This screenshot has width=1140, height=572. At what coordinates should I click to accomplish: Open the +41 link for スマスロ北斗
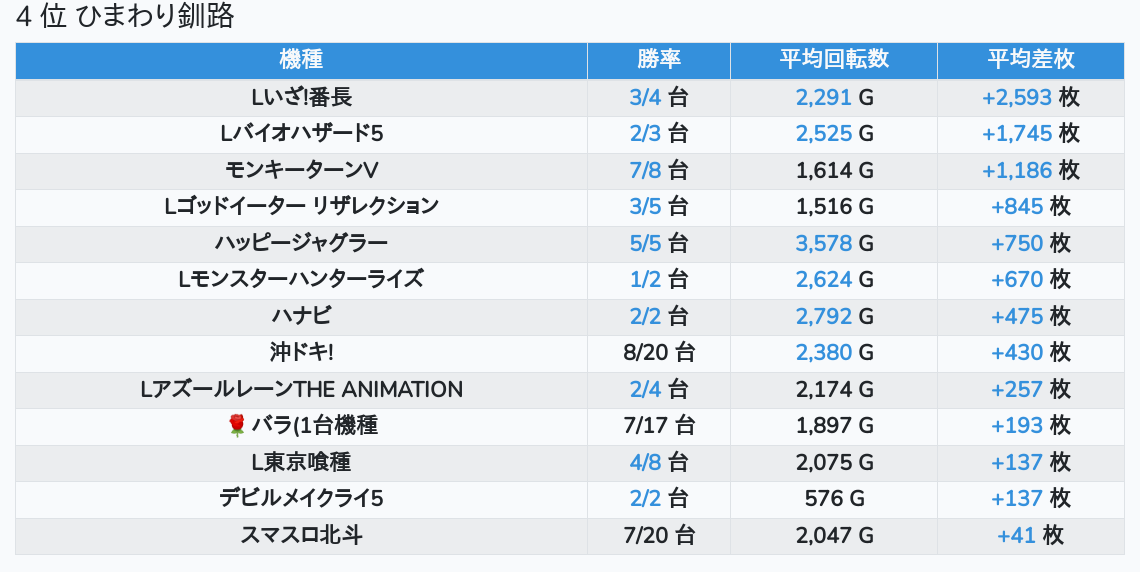1016,535
